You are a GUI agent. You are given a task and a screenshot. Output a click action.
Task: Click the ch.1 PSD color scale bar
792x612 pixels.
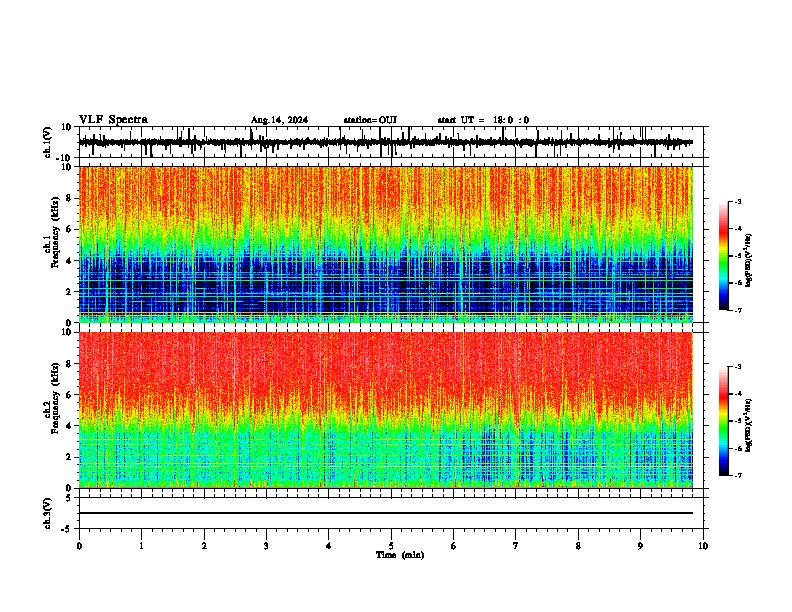tap(724, 256)
